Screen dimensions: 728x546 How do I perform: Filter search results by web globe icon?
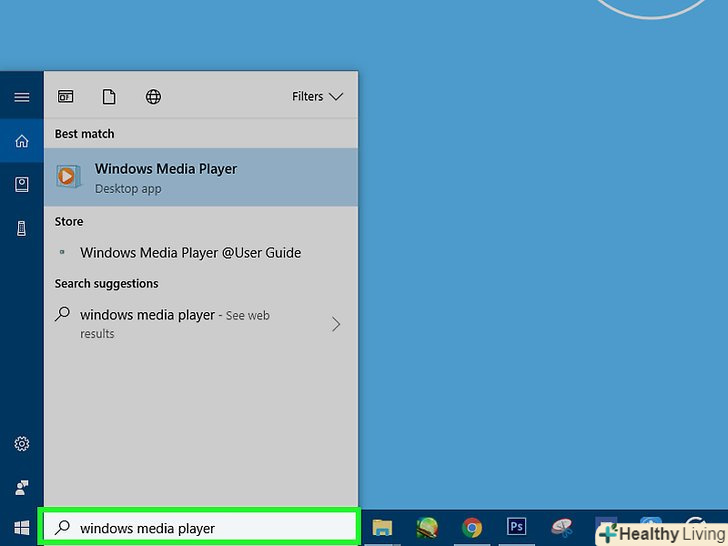tap(153, 97)
